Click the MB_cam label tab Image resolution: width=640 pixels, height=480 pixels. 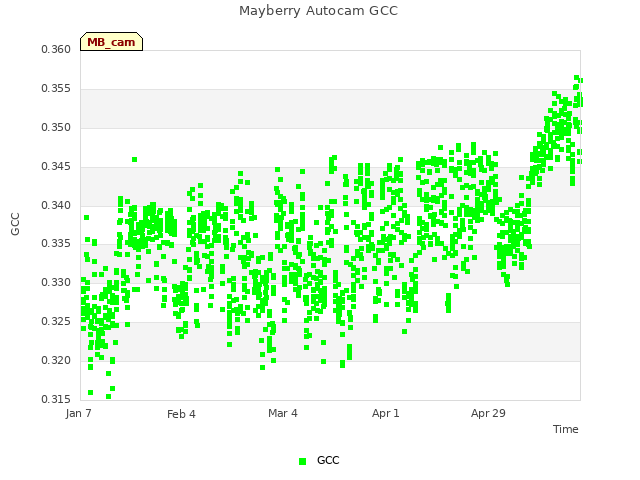point(111,42)
